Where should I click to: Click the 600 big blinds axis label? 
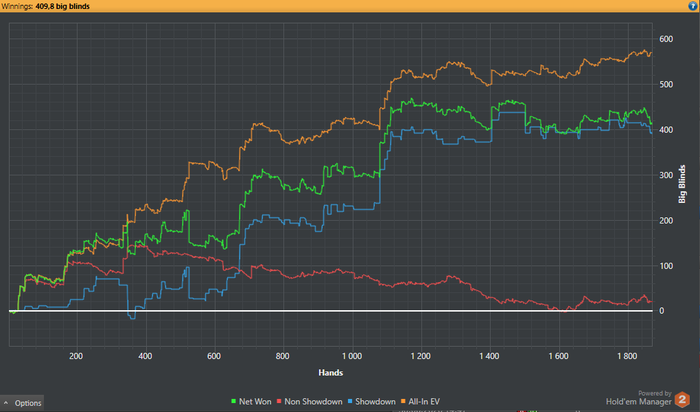click(666, 39)
